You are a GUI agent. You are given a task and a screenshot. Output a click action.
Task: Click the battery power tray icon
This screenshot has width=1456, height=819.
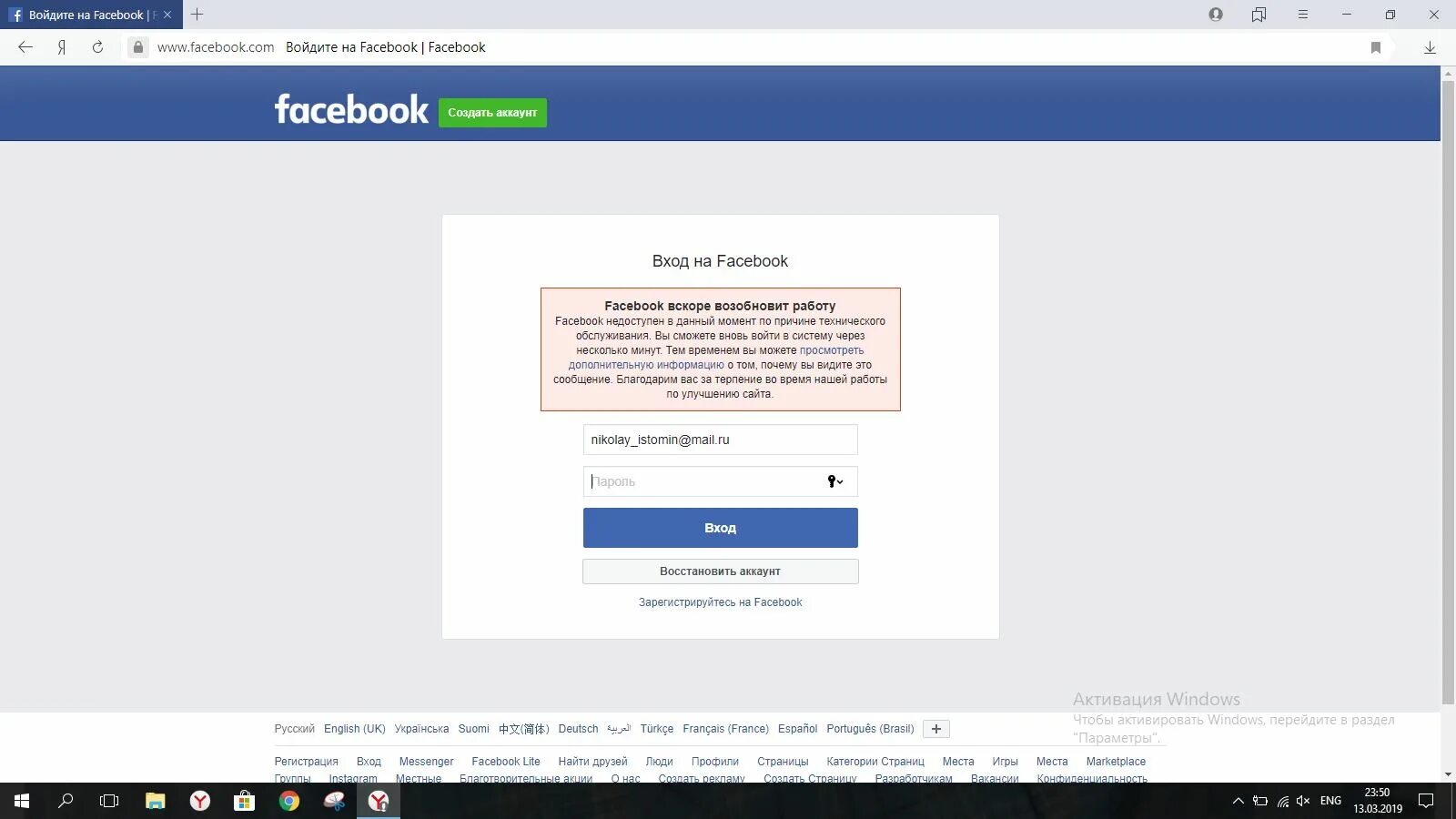coord(1260,801)
